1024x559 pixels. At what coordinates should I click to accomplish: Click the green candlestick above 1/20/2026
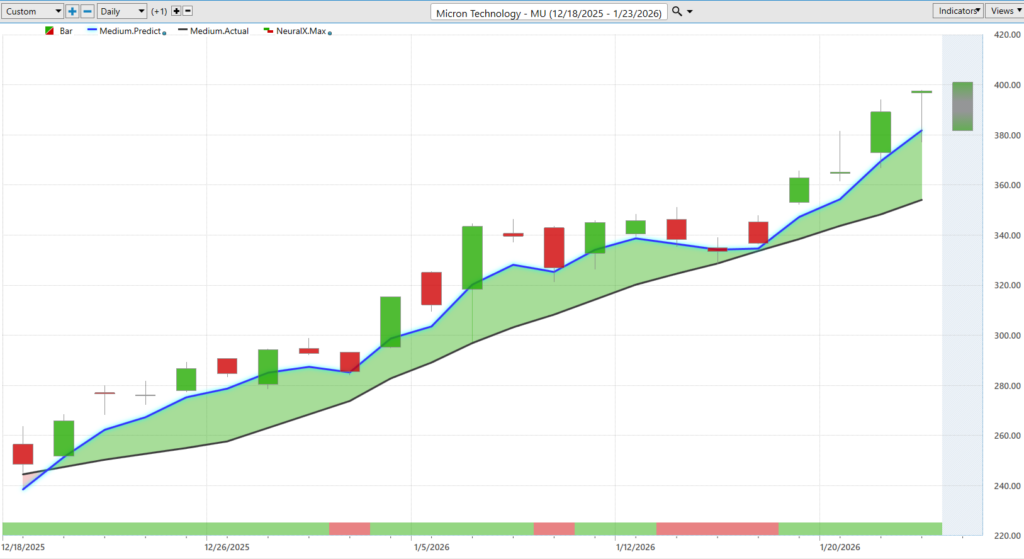click(840, 172)
